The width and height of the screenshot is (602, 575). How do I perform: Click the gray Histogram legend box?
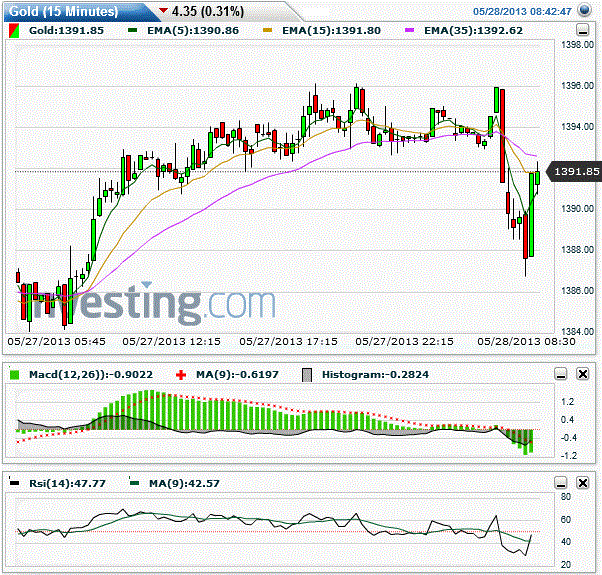tap(307, 375)
